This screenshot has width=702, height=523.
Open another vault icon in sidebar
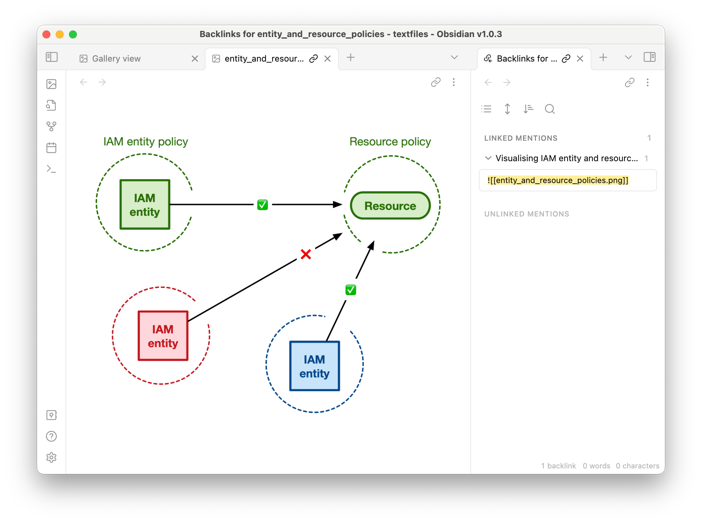pos(51,415)
